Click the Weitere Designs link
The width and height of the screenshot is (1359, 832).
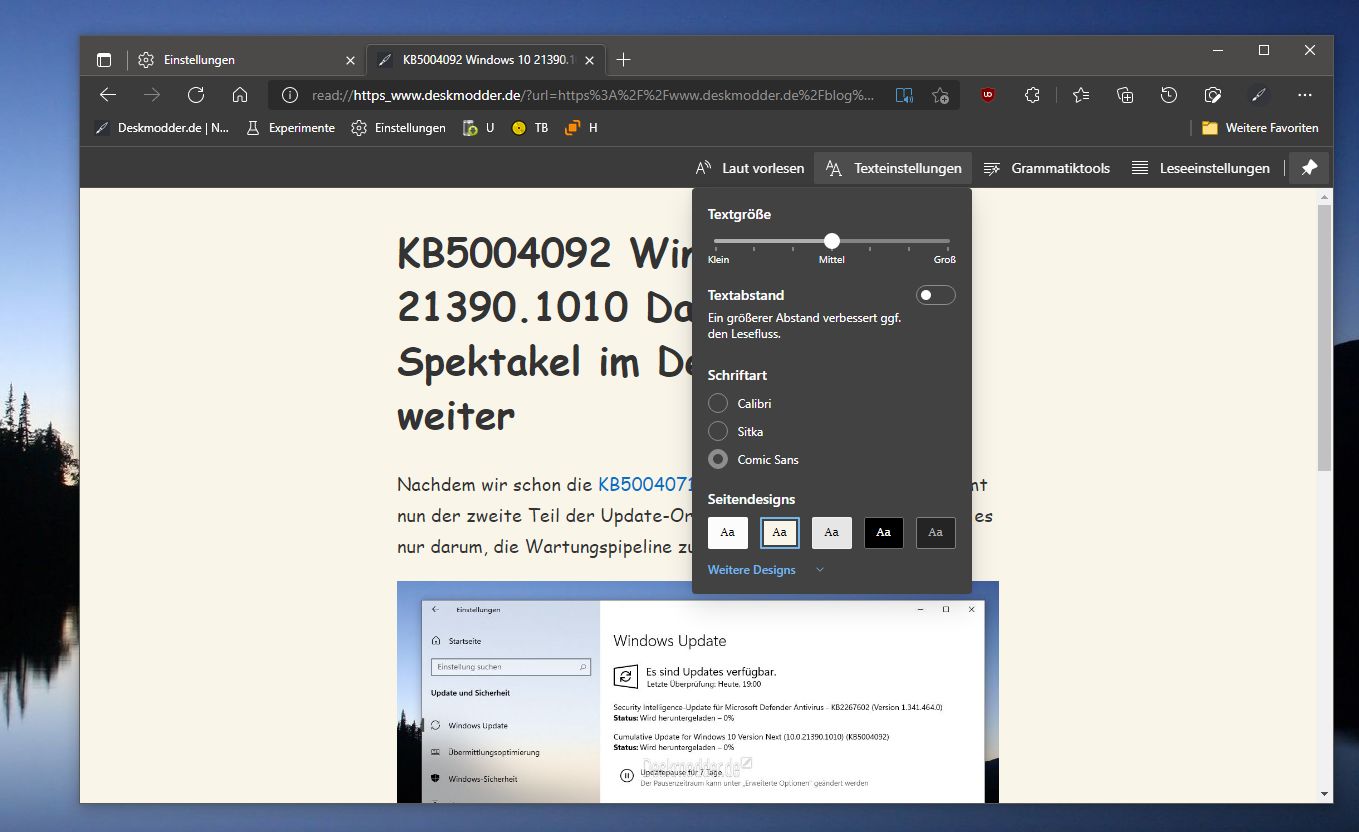click(752, 570)
